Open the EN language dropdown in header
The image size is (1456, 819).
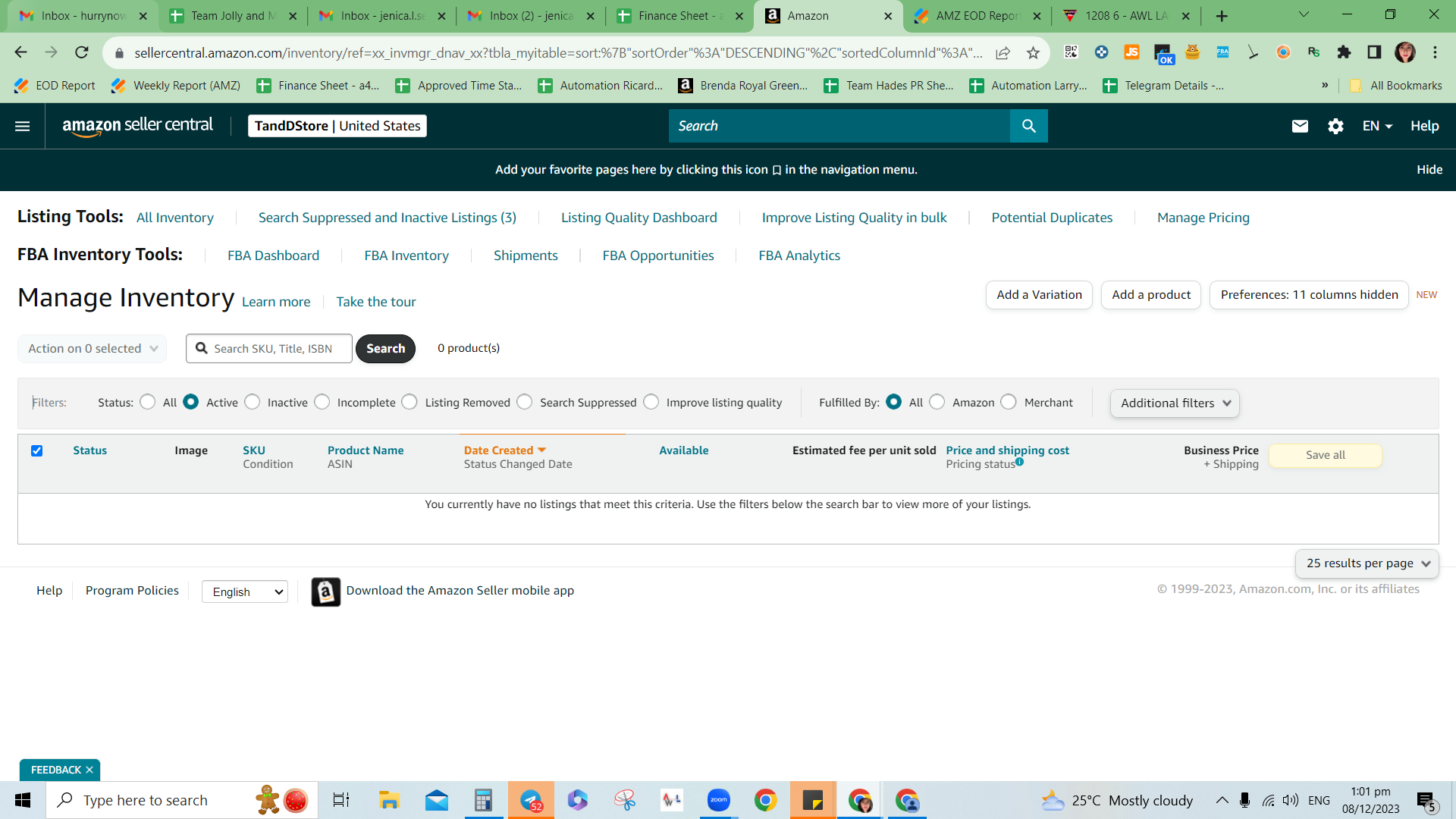point(1377,126)
